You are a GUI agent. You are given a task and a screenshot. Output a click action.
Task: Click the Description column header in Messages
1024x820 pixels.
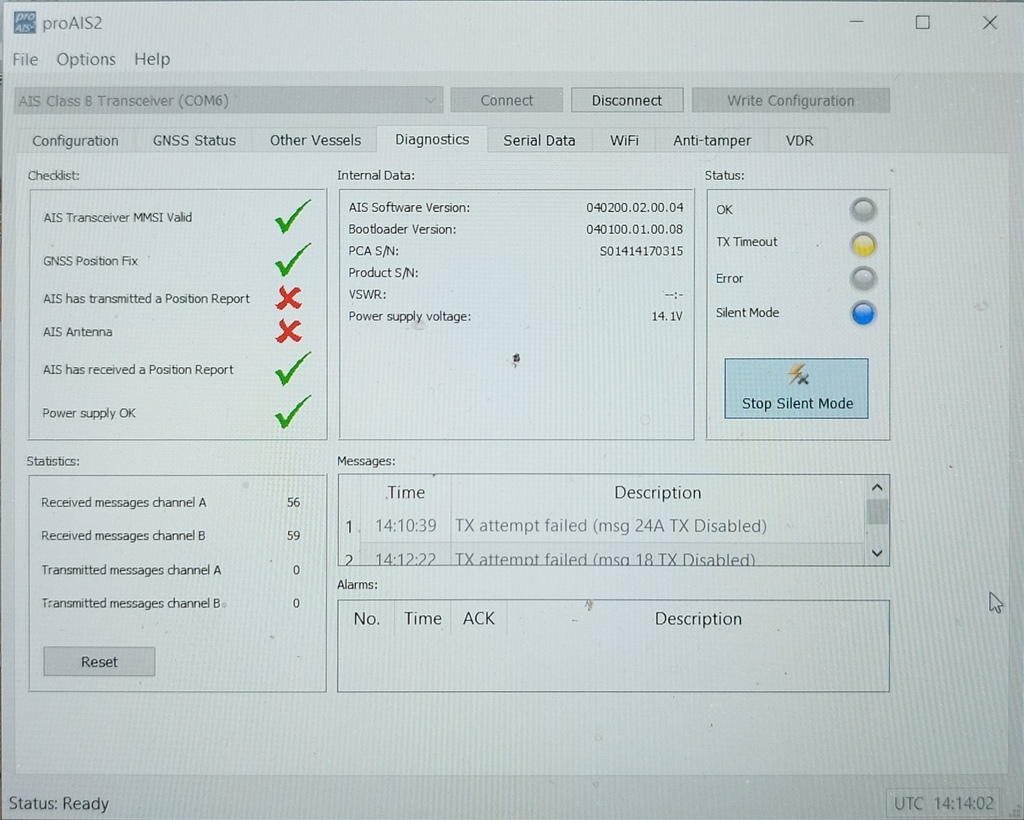(x=658, y=492)
